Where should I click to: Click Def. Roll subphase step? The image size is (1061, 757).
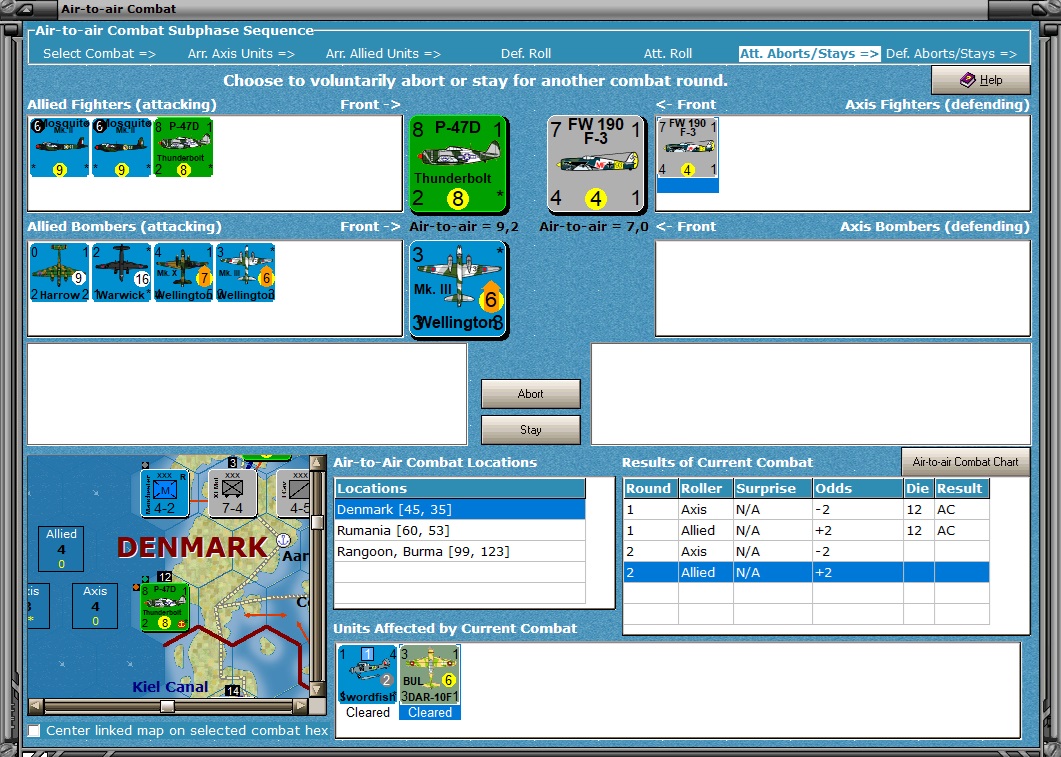pos(526,53)
